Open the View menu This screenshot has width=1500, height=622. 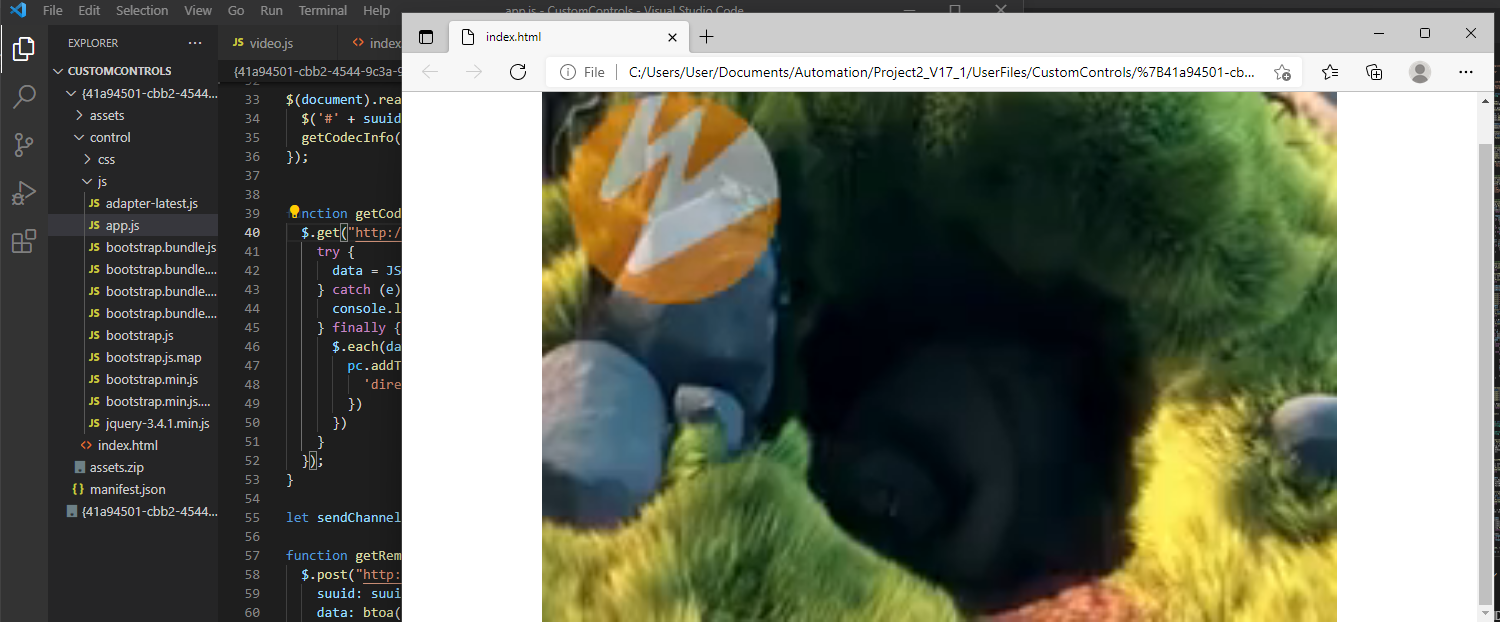198,10
